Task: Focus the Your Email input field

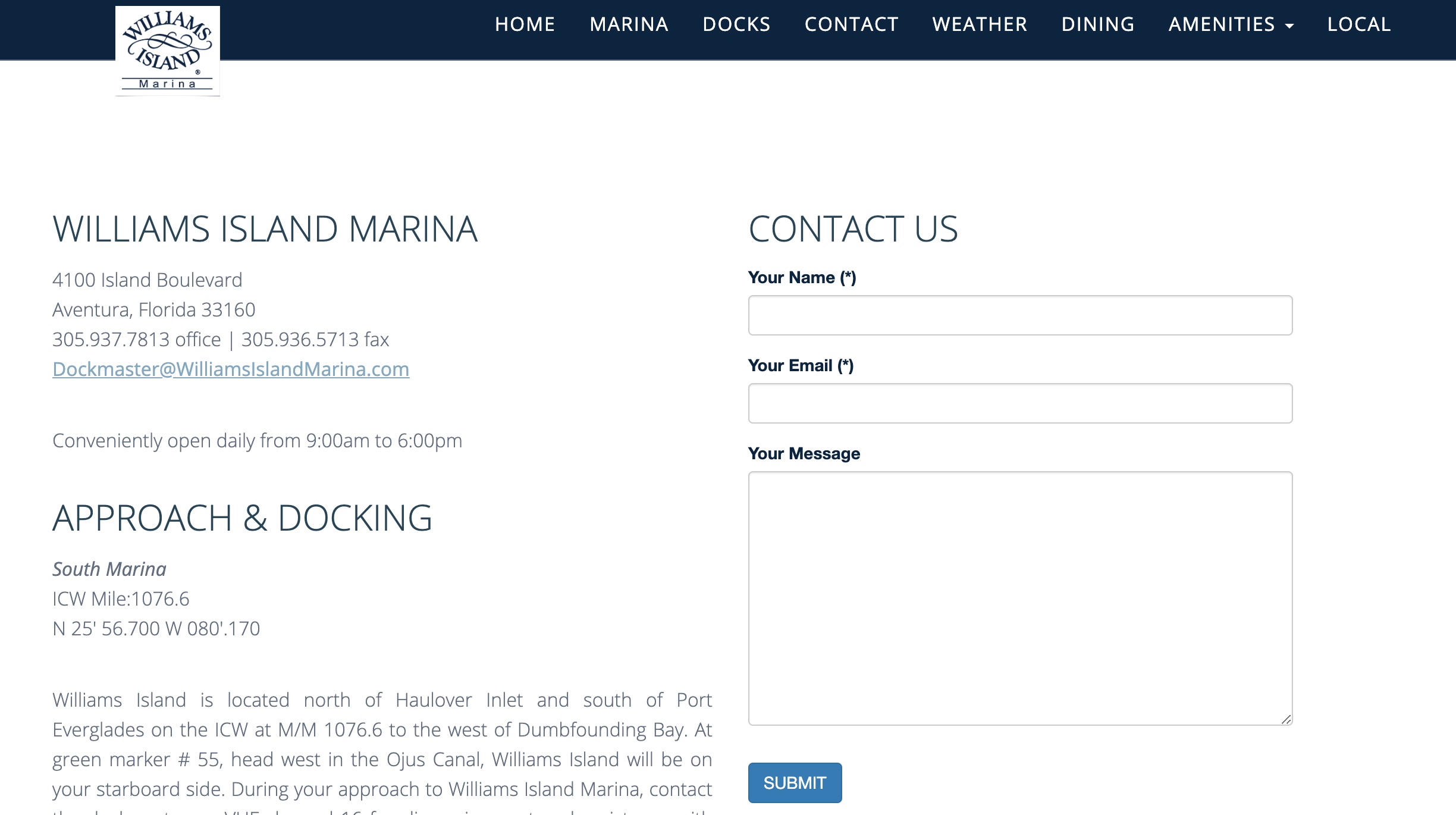Action: pos(1020,403)
